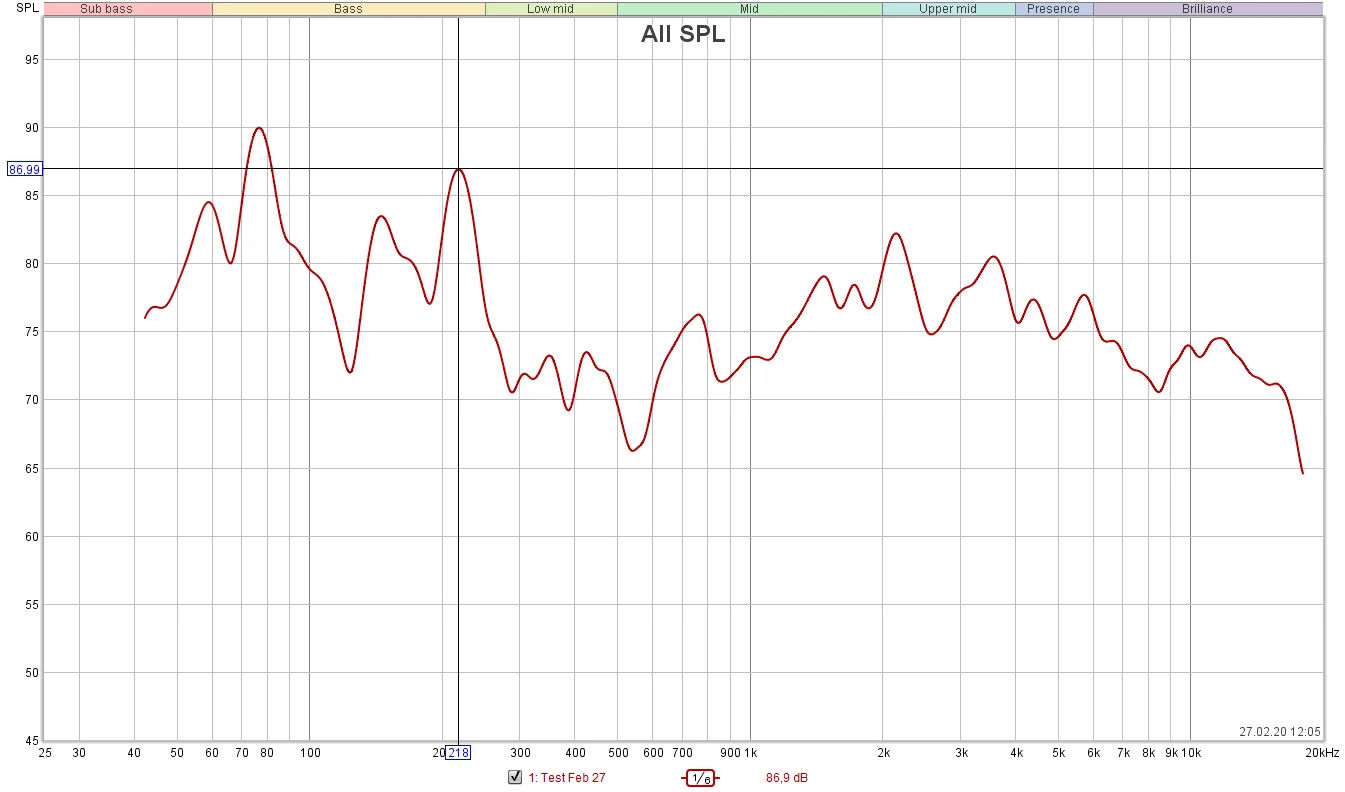
Task: Click the 86,9 dB trace value readout
Action: pos(787,777)
